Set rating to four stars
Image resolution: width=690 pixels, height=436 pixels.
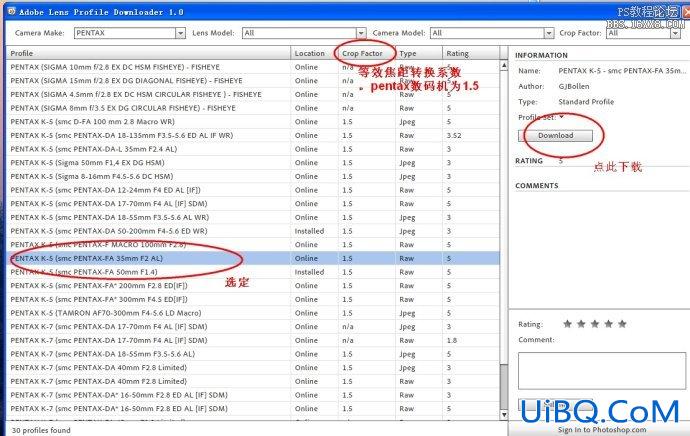click(x=608, y=324)
